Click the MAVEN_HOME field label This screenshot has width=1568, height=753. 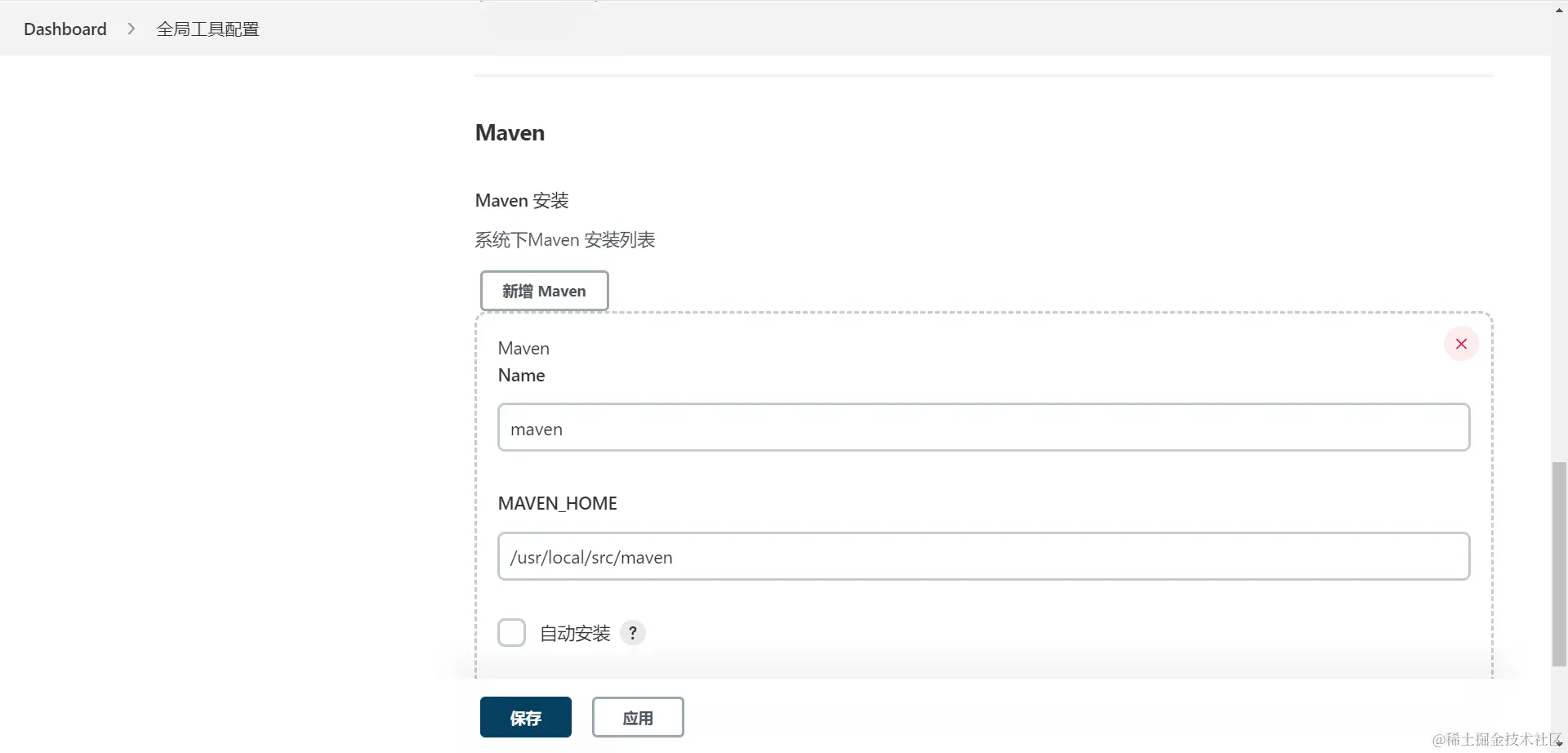[x=558, y=503]
